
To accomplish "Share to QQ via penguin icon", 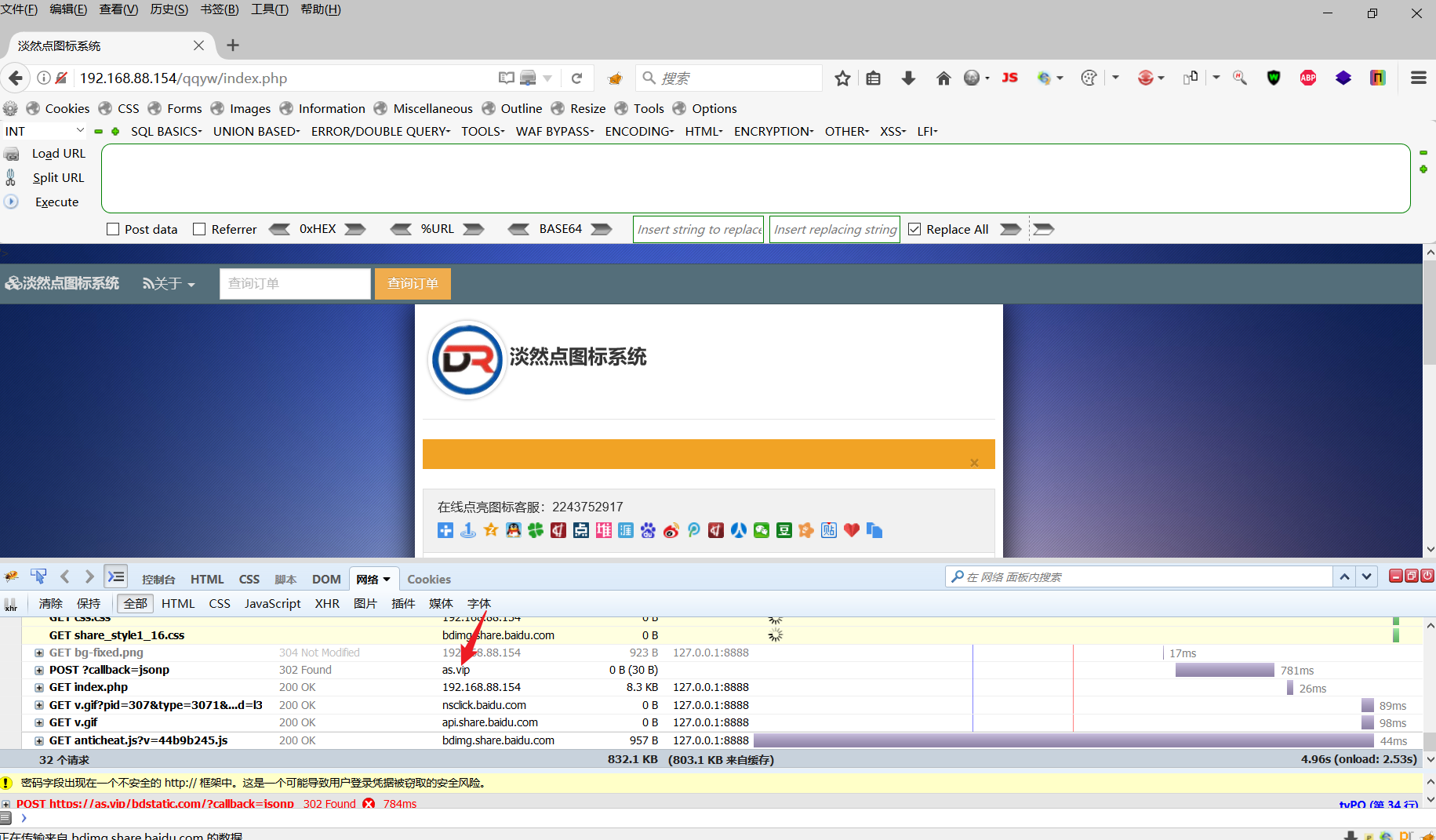I will click(513, 530).
